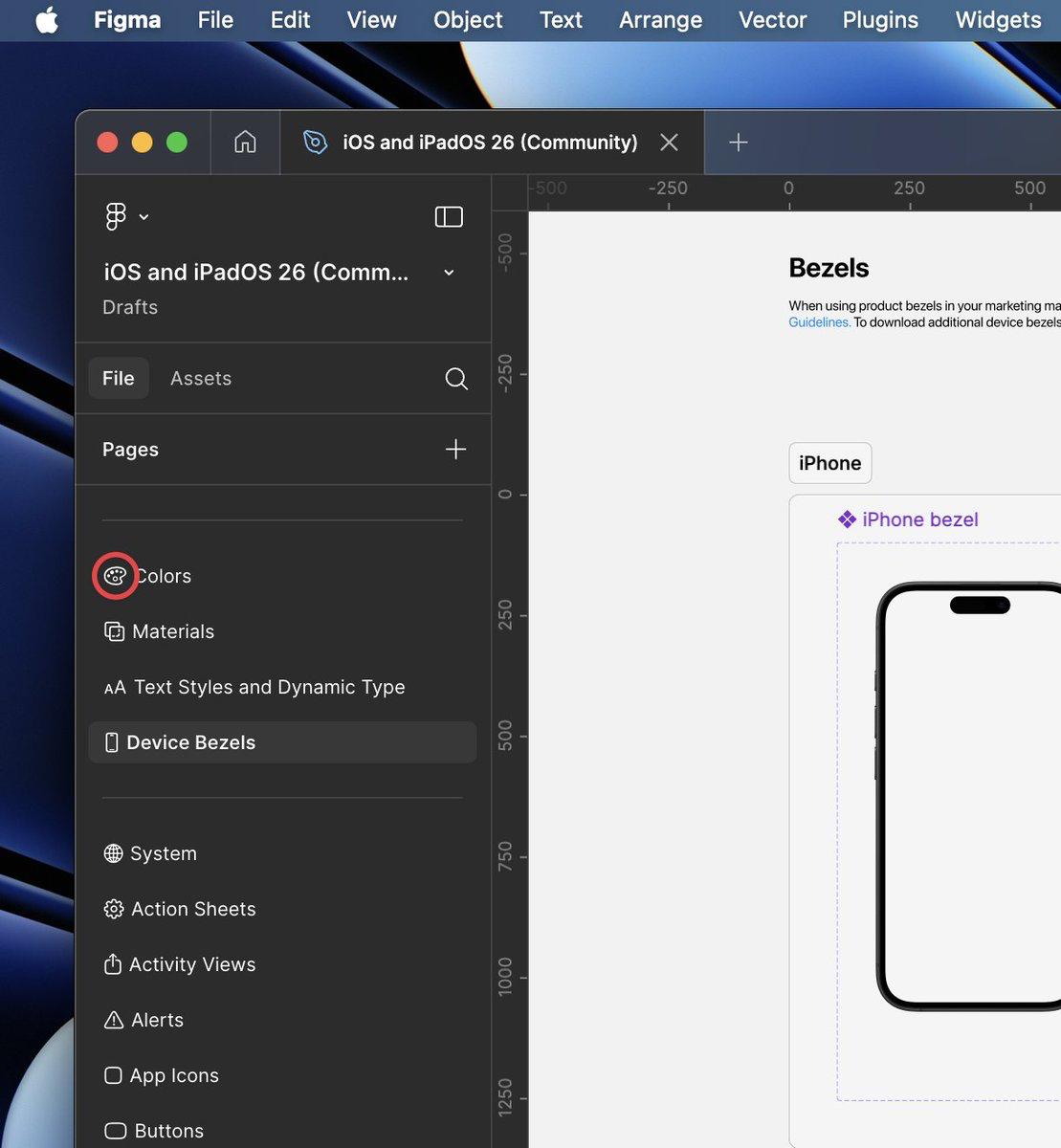Click the iPhone bezel component diamond icon

tap(847, 519)
